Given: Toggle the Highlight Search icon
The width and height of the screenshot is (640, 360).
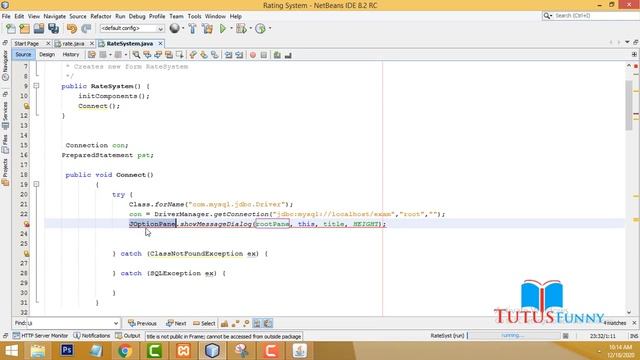Looking at the screenshot, I should [x=169, y=55].
